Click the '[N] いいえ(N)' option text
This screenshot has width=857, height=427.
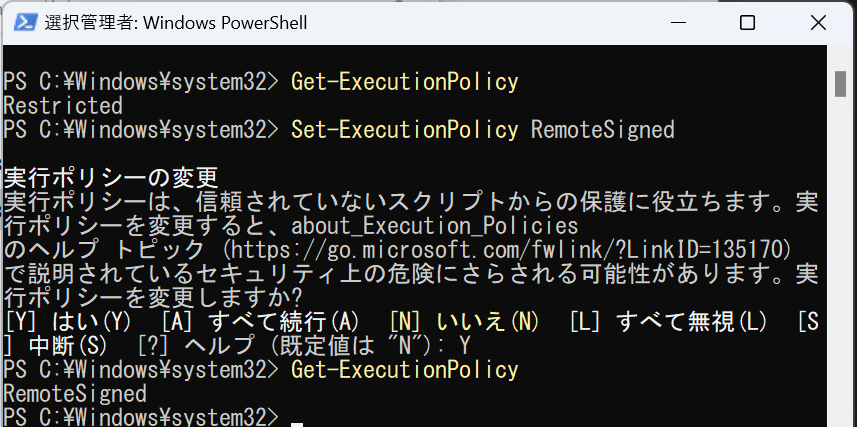point(465,323)
